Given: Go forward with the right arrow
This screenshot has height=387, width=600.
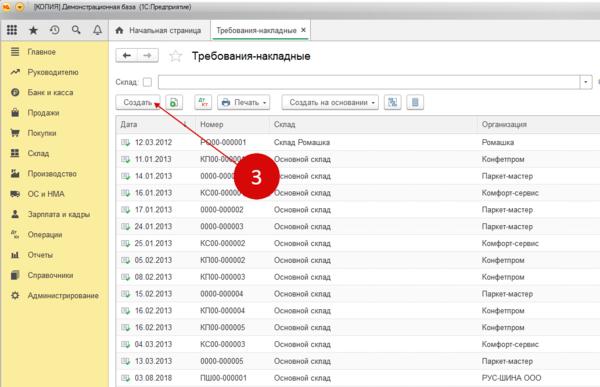Looking at the screenshot, I should 148,56.
